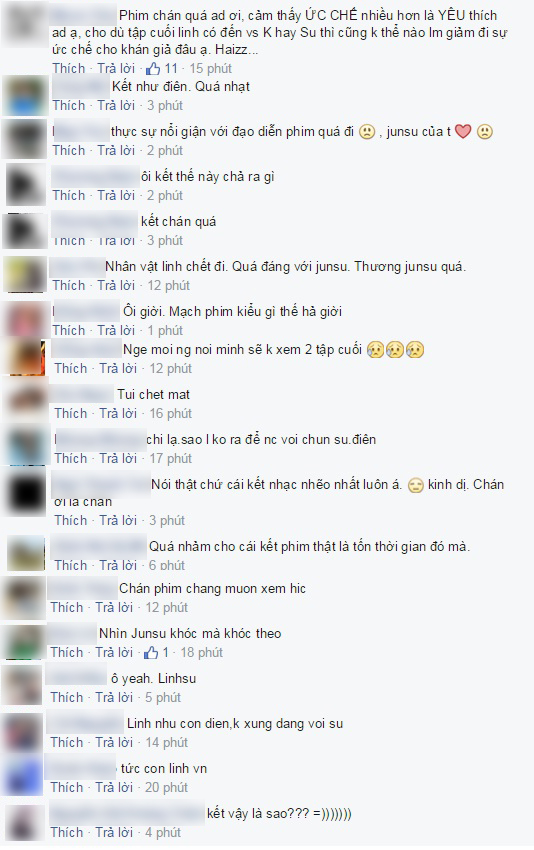Like the comment 'ôi kết thế này chả ra gì'
This screenshot has width=534, height=850.
[x=69, y=195]
